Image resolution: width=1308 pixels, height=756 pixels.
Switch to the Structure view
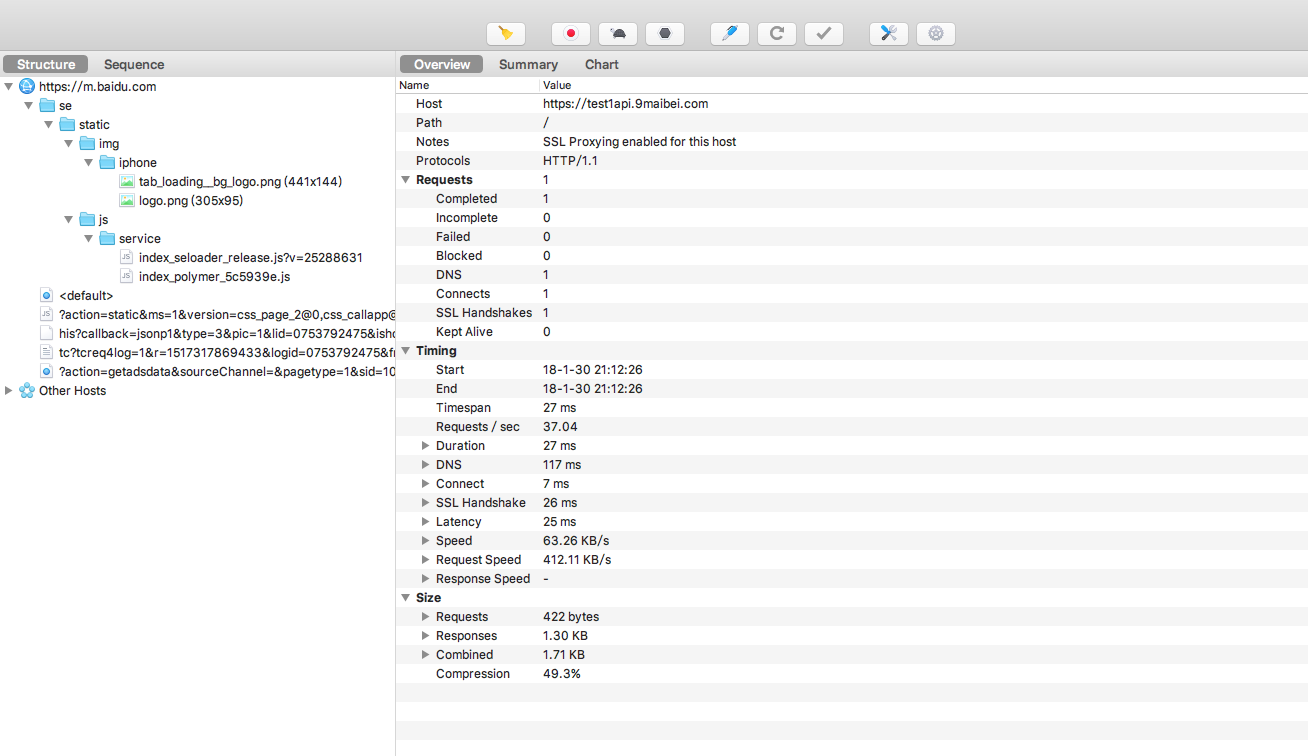[46, 64]
